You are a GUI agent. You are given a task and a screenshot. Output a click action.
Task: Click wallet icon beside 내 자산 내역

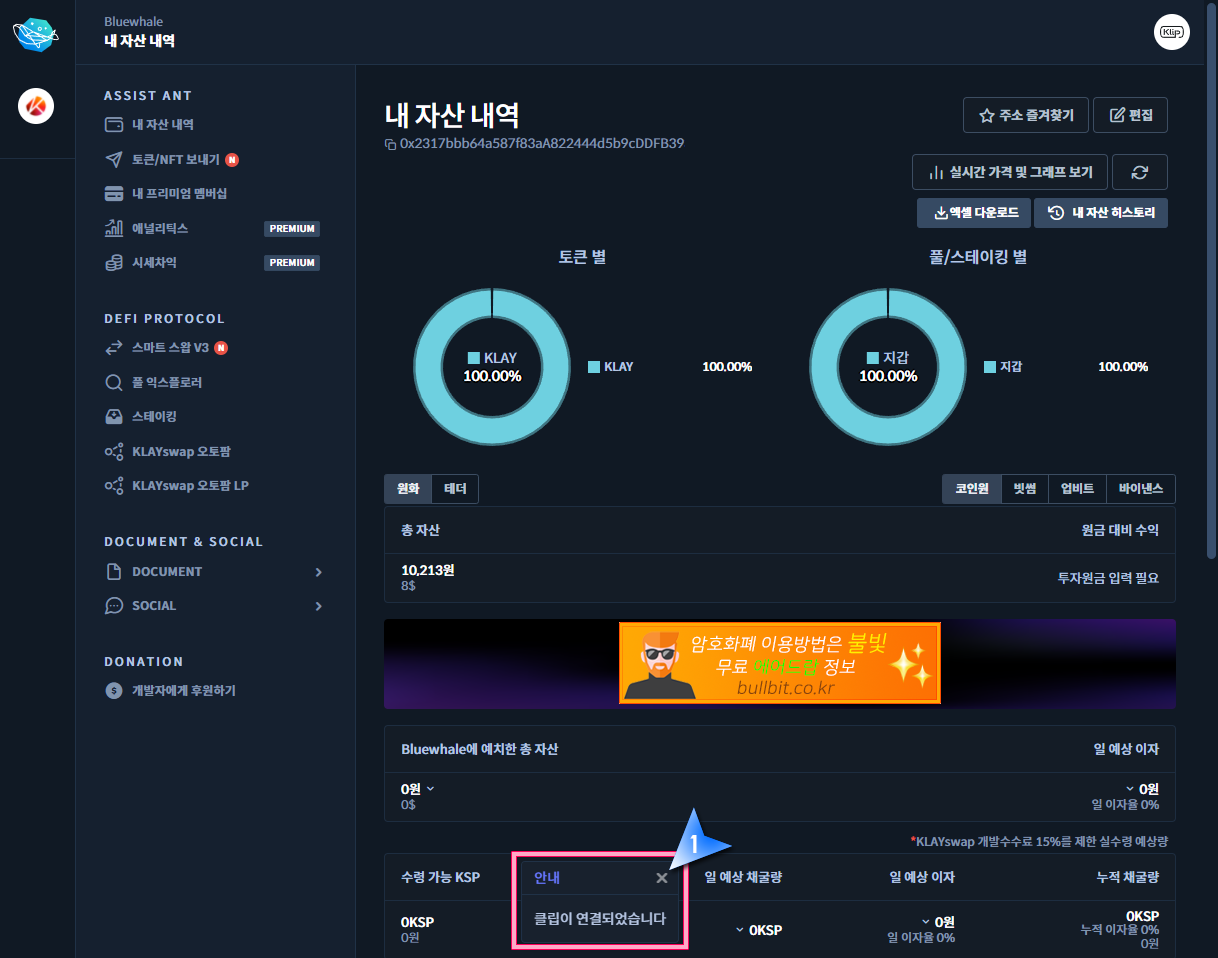pyautogui.click(x=114, y=125)
